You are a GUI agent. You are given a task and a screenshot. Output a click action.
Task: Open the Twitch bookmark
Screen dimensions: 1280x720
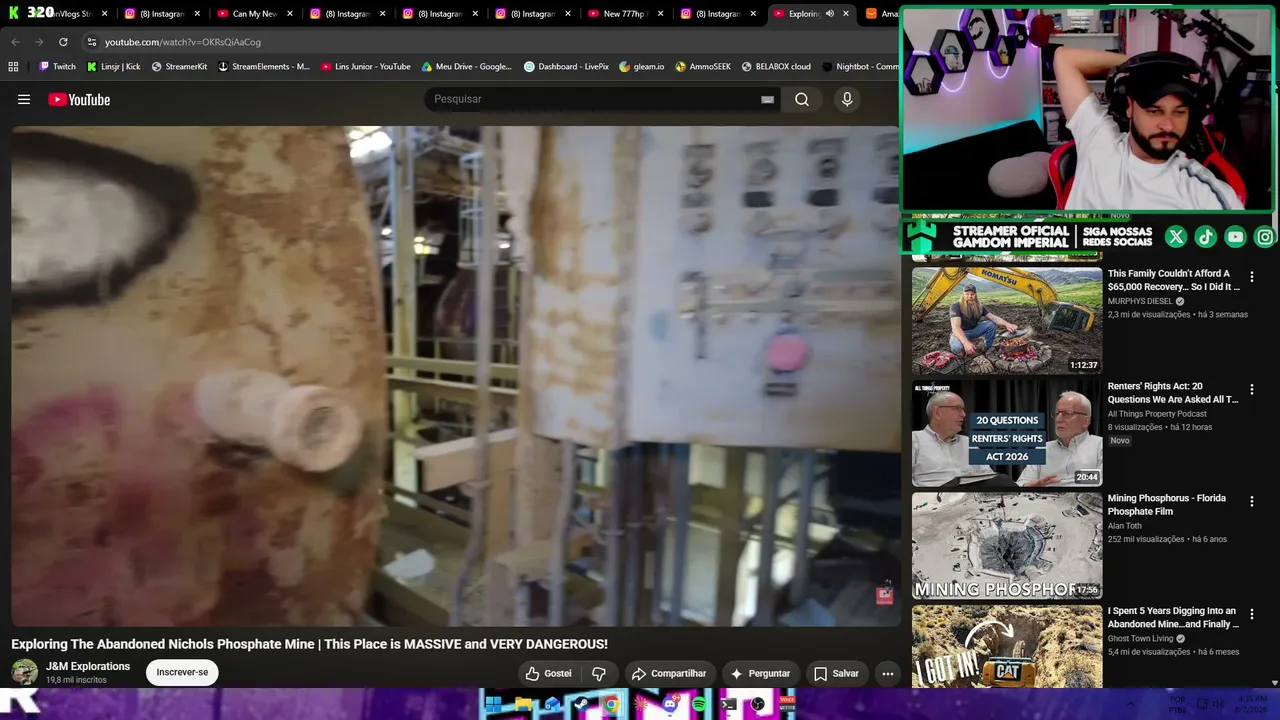pyautogui.click(x=57, y=67)
